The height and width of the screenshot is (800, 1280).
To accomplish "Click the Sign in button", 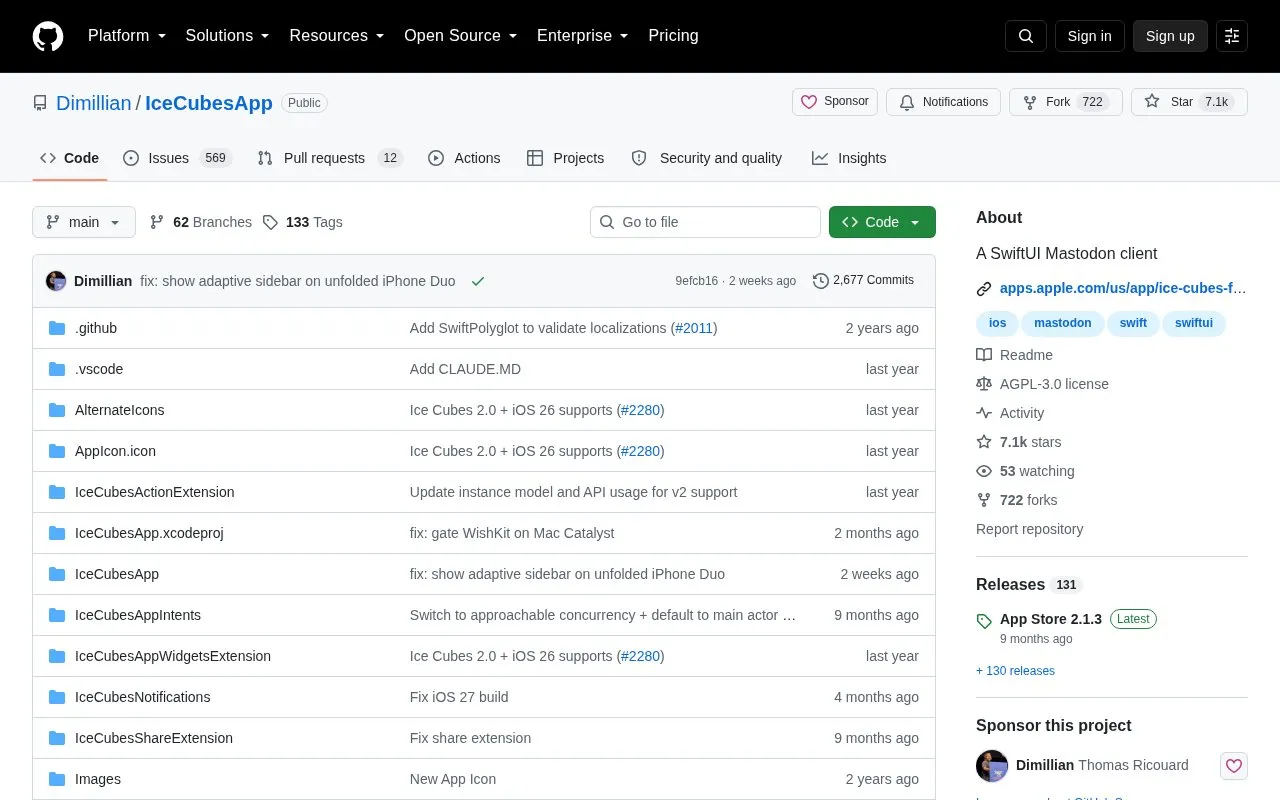I will (1089, 36).
